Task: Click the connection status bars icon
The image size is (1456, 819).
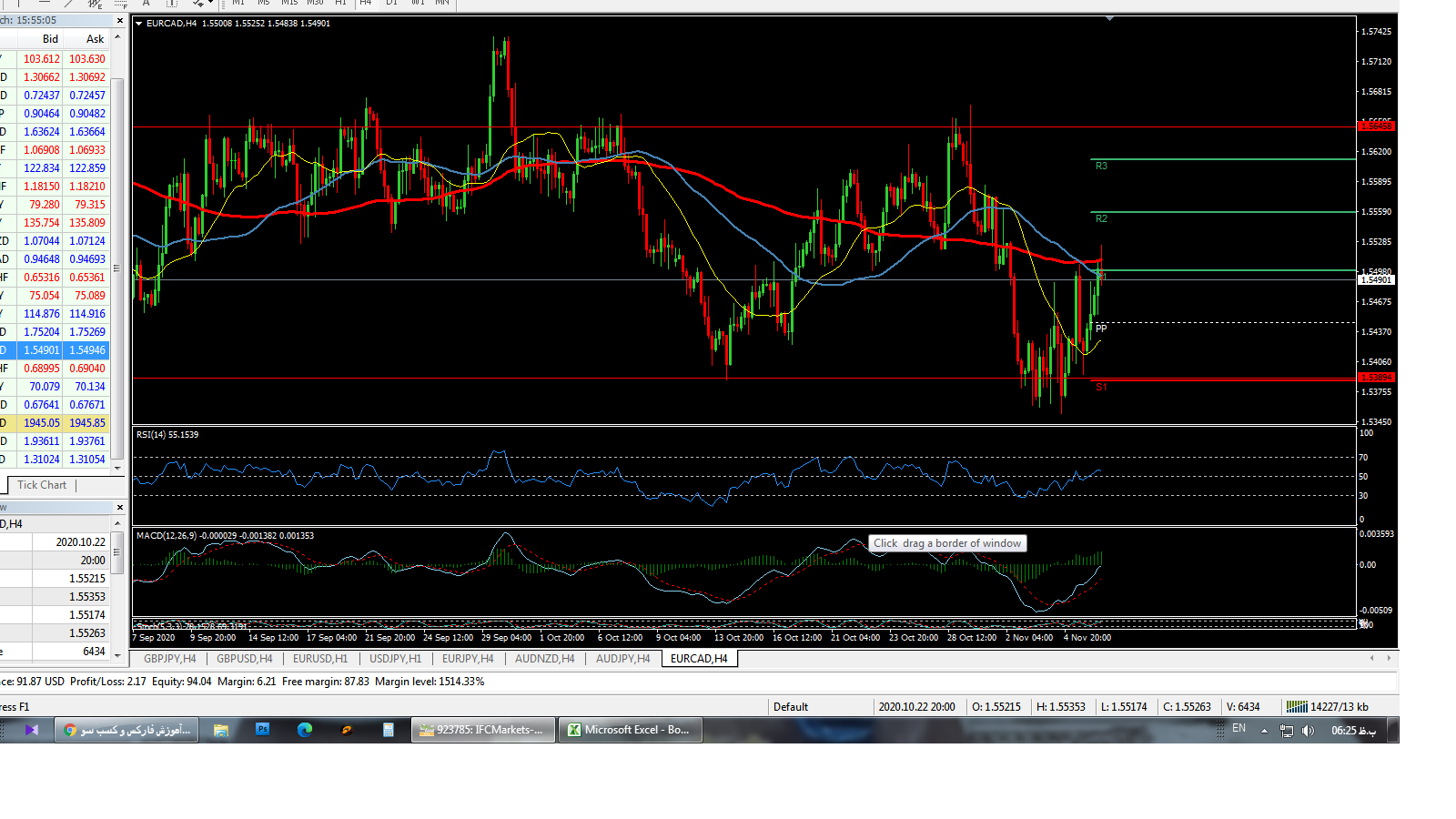Action: pos(1296,707)
